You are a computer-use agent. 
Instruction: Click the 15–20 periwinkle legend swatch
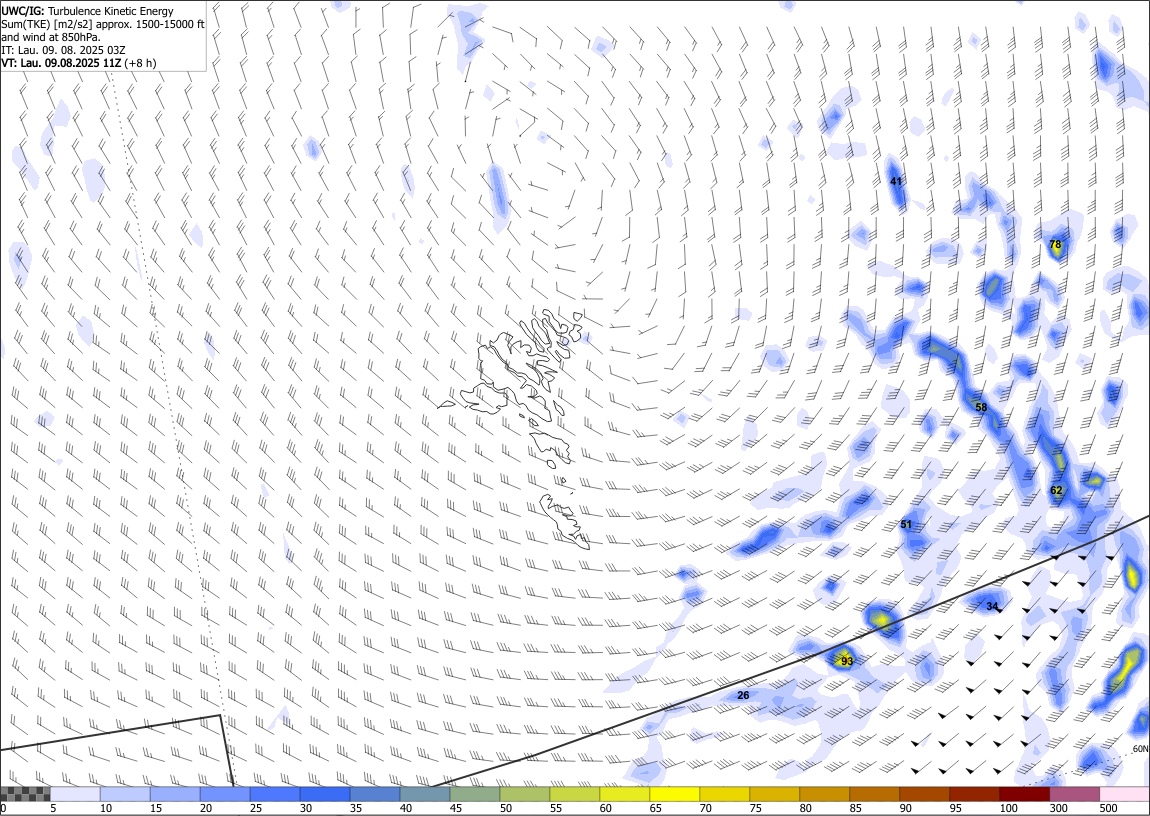[175, 794]
